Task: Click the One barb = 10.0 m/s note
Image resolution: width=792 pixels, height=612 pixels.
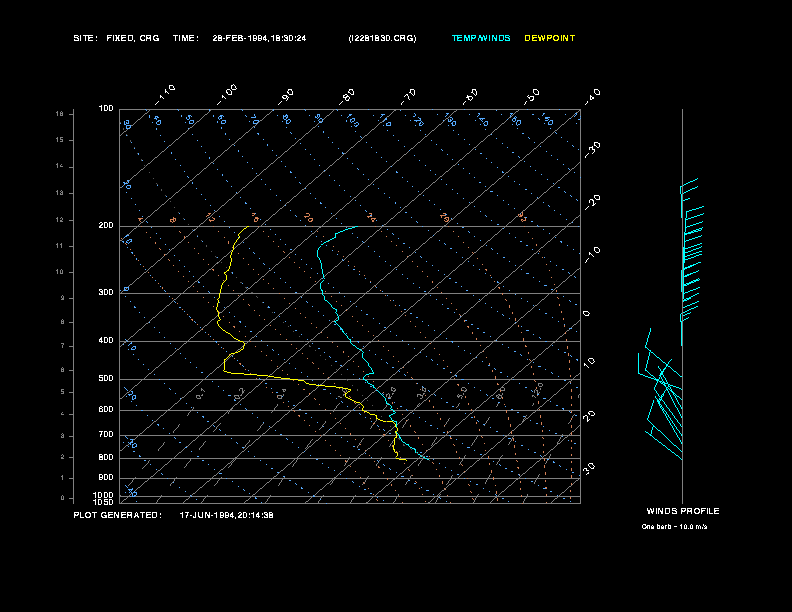Action: [x=674, y=527]
